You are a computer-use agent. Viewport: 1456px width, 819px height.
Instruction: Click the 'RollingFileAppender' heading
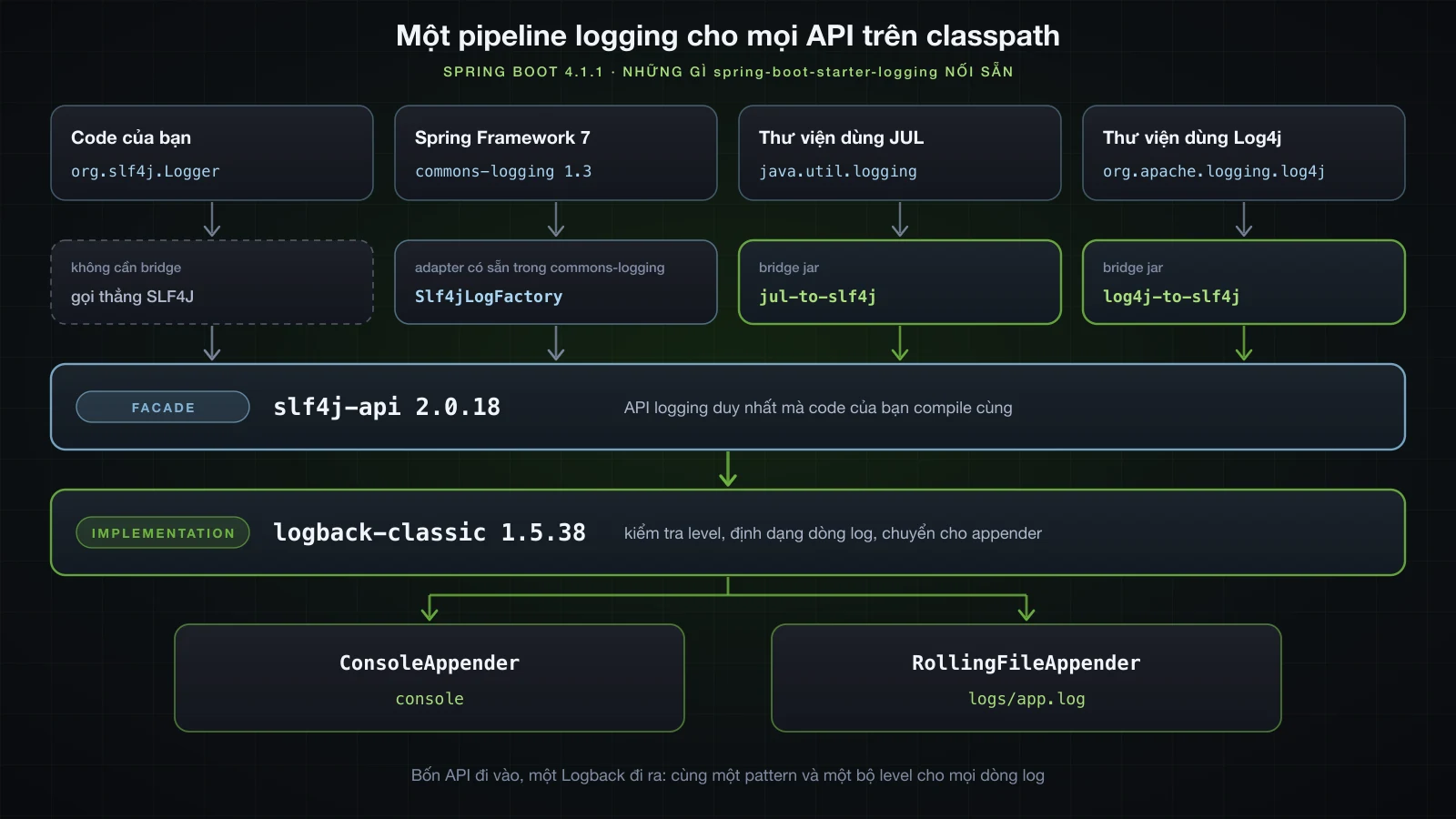1026,663
